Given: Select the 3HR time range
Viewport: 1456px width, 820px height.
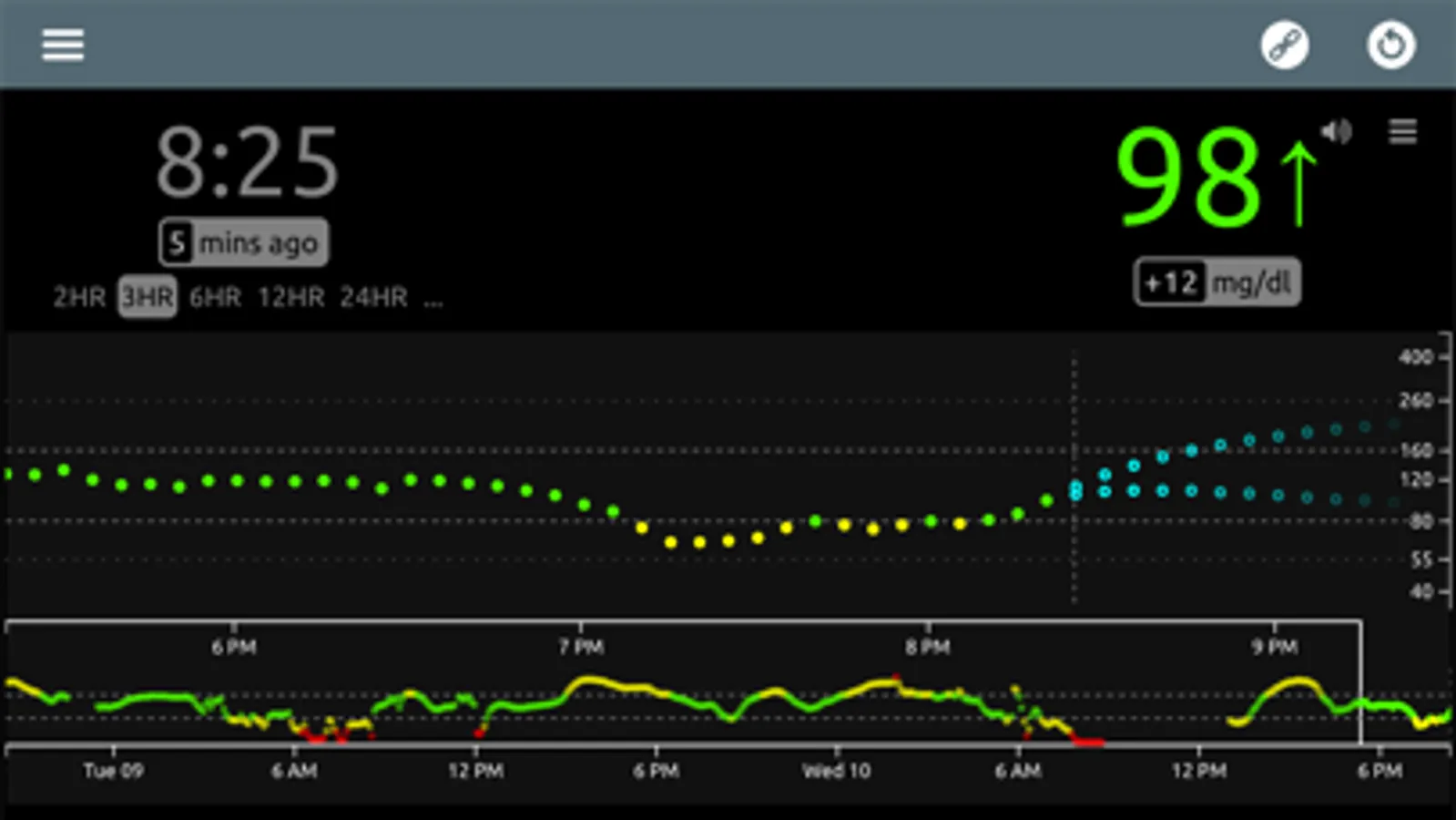Looking at the screenshot, I should tap(148, 297).
